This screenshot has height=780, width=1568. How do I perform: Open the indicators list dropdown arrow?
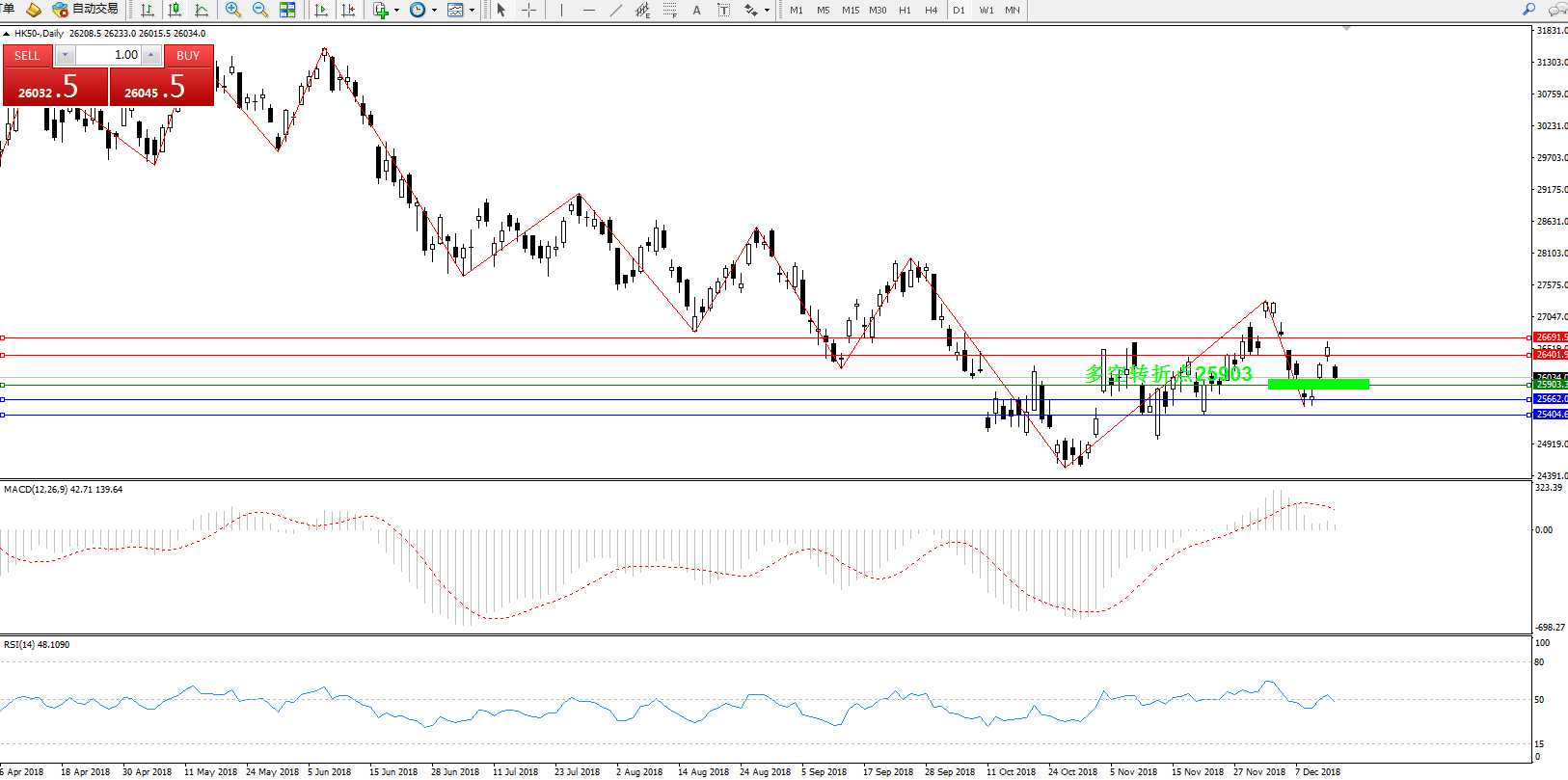coord(396,11)
